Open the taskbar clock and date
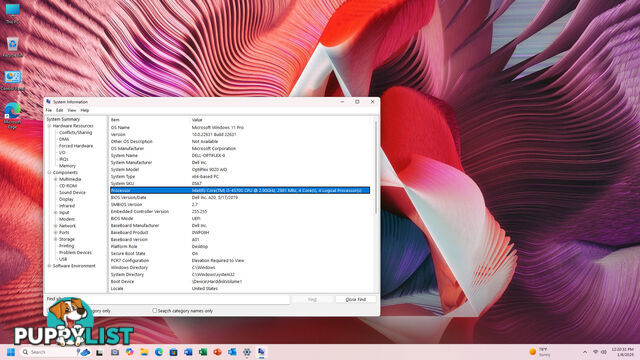The image size is (640, 360). click(622, 352)
